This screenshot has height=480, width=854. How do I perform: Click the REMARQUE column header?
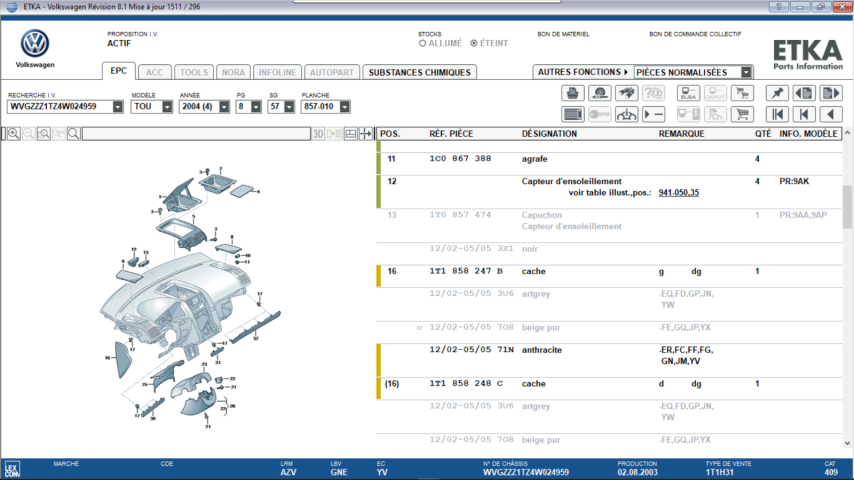tap(681, 134)
